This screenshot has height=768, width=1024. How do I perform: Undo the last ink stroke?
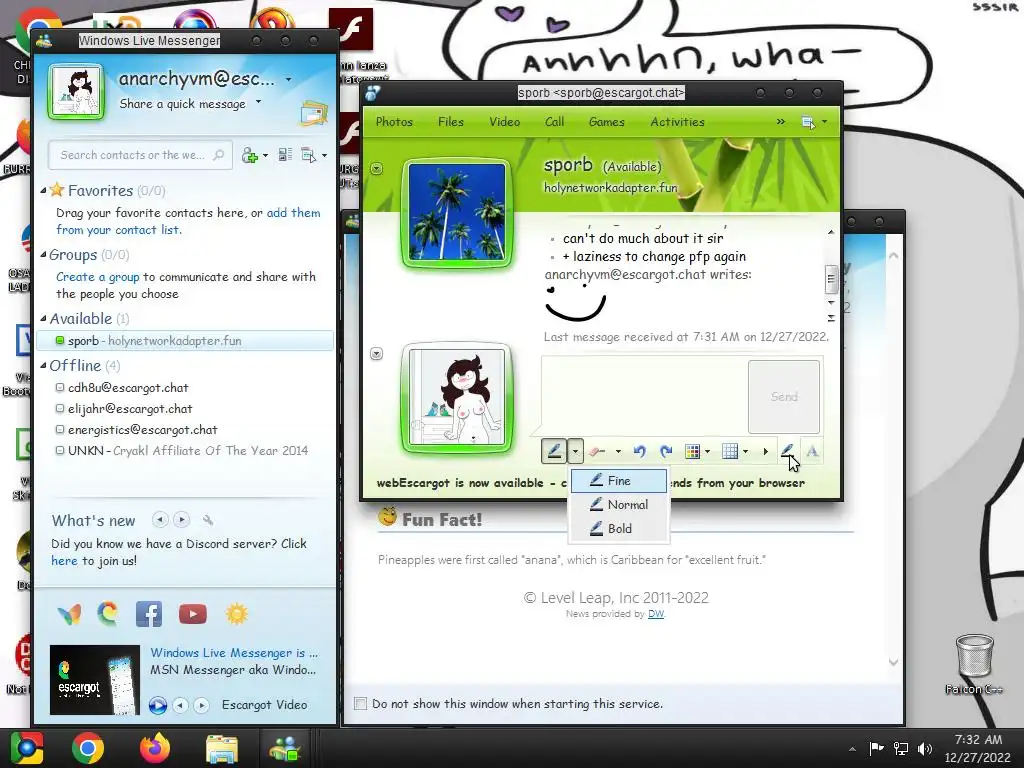[640, 451]
